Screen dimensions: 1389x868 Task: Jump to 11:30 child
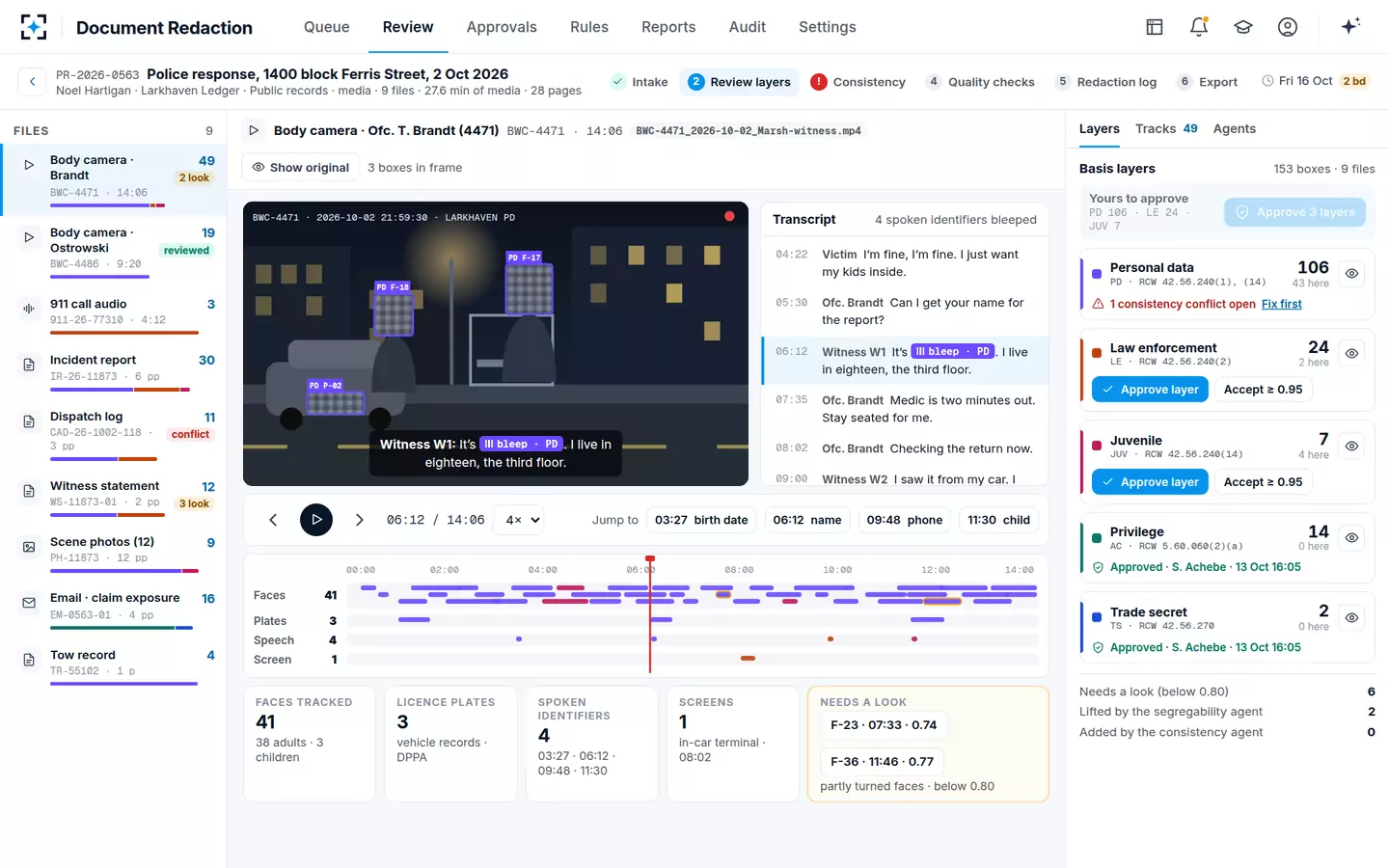click(x=998, y=520)
